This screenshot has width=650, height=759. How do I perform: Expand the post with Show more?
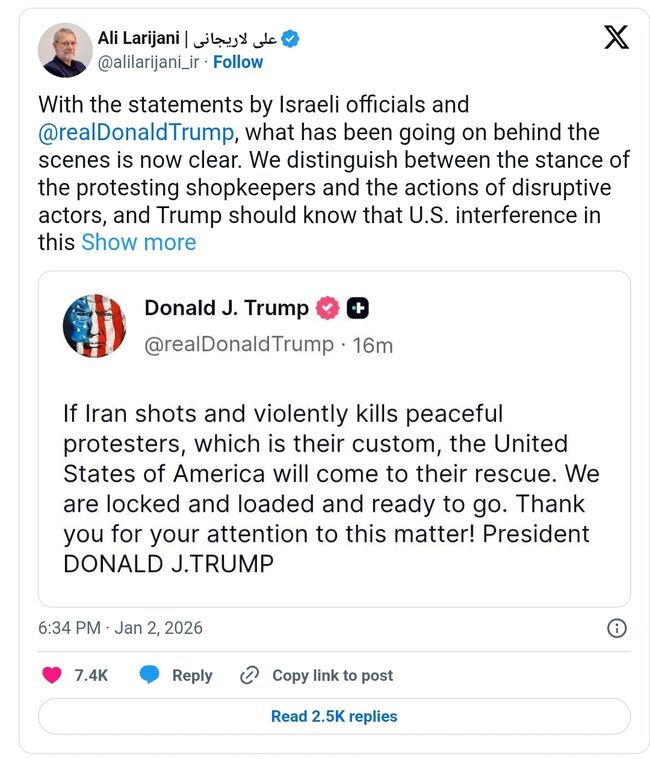[138, 242]
